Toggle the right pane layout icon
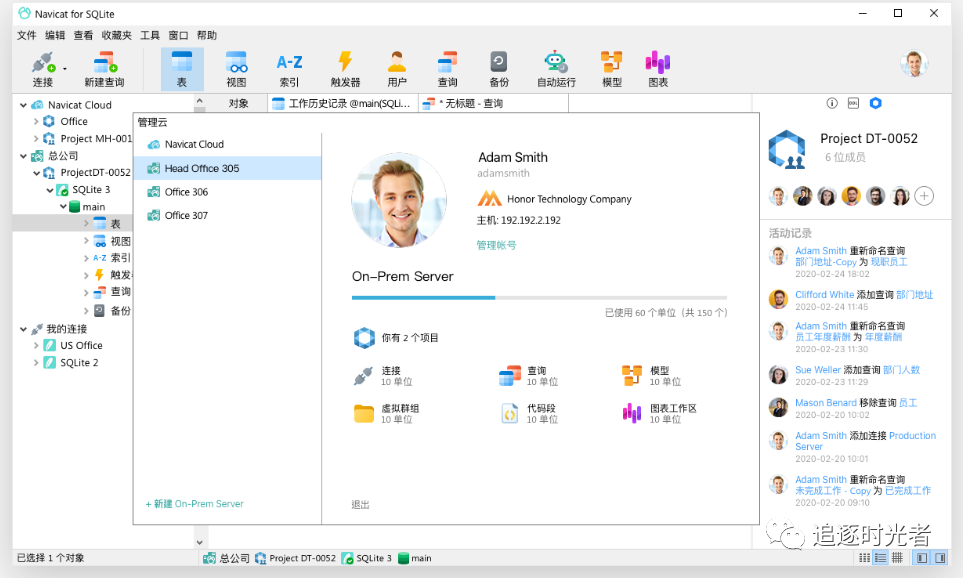Viewport: 963px width, 578px height. 940,558
